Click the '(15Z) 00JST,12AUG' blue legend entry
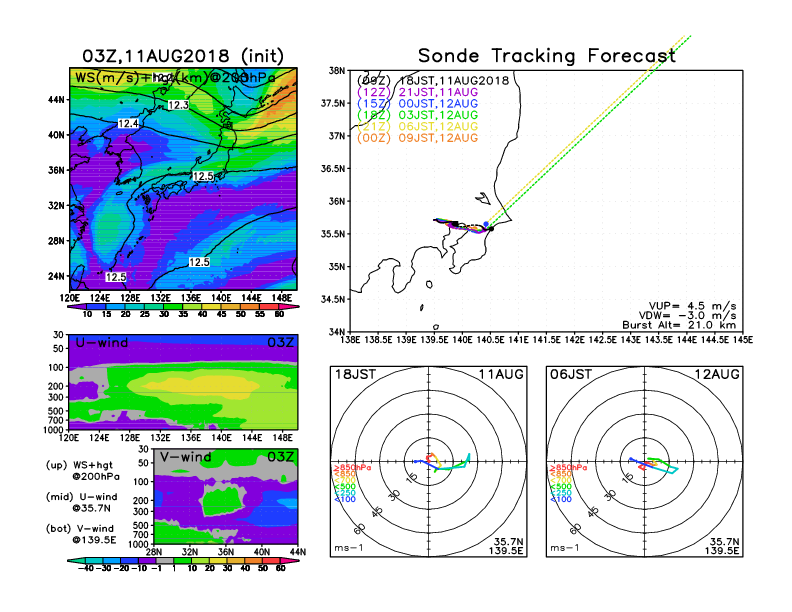 tap(417, 104)
